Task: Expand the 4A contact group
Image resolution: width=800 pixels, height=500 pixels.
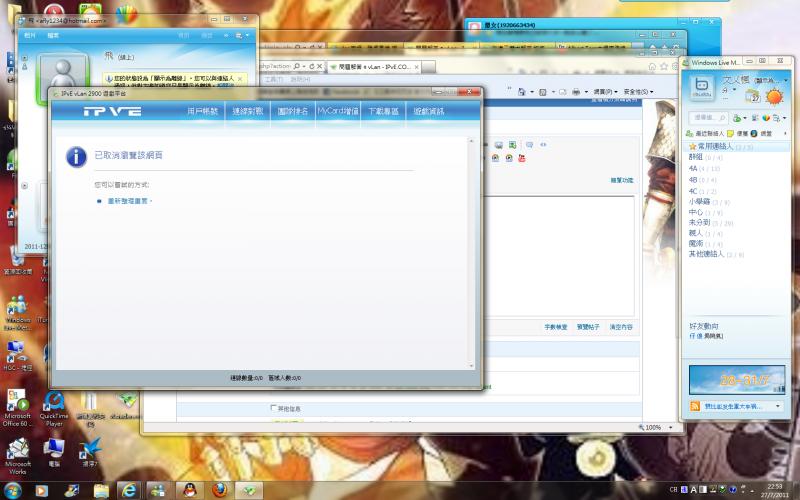Action: (x=704, y=168)
